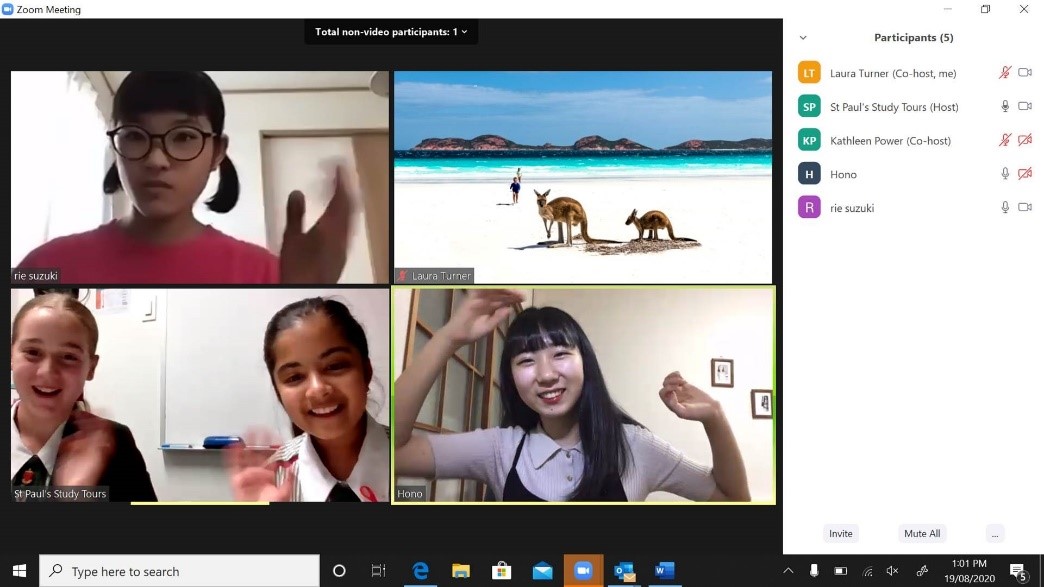This screenshot has height=587, width=1044.
Task: Collapse the Participants panel chevron
Action: click(803, 38)
